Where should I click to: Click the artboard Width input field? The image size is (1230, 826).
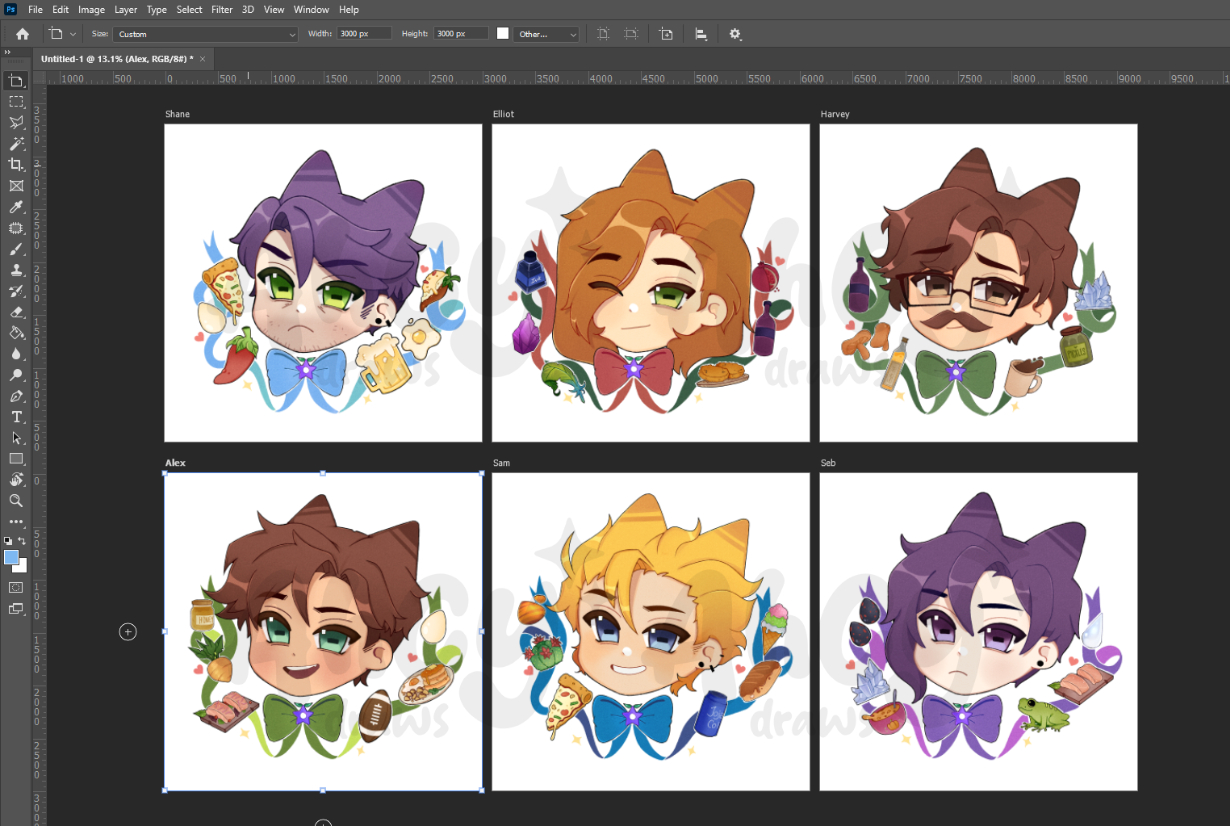coord(364,34)
